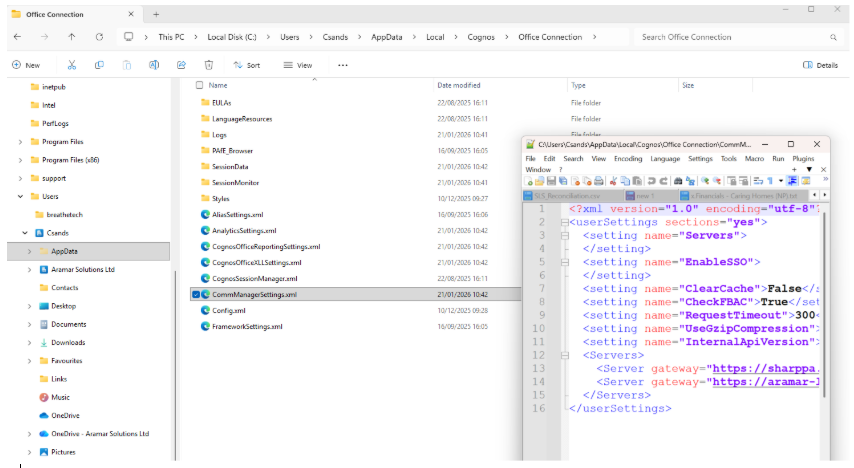Go up one folder level in Explorer
The width and height of the screenshot is (854, 468).
(71, 37)
